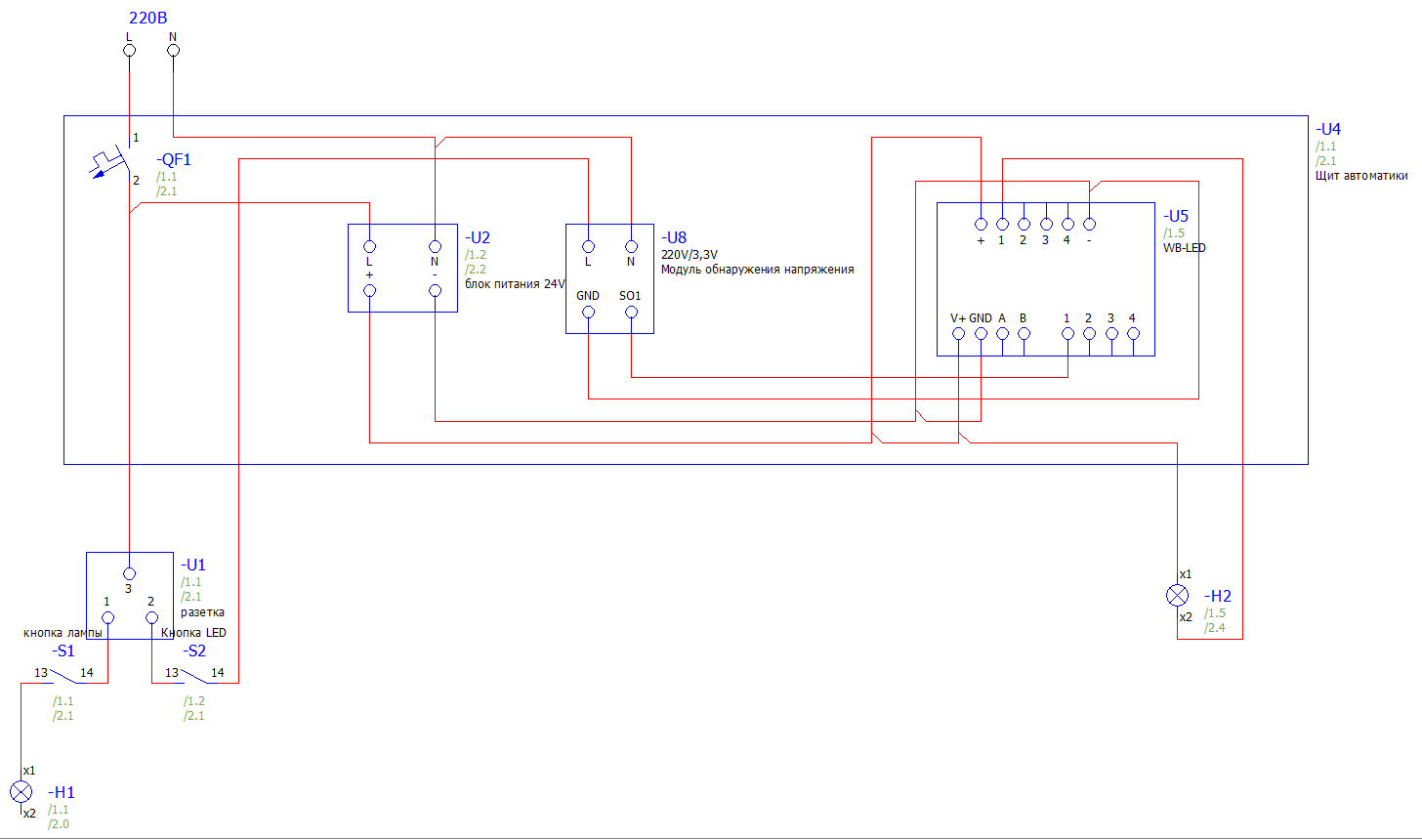Click the L input terminal under 220В

point(129,50)
